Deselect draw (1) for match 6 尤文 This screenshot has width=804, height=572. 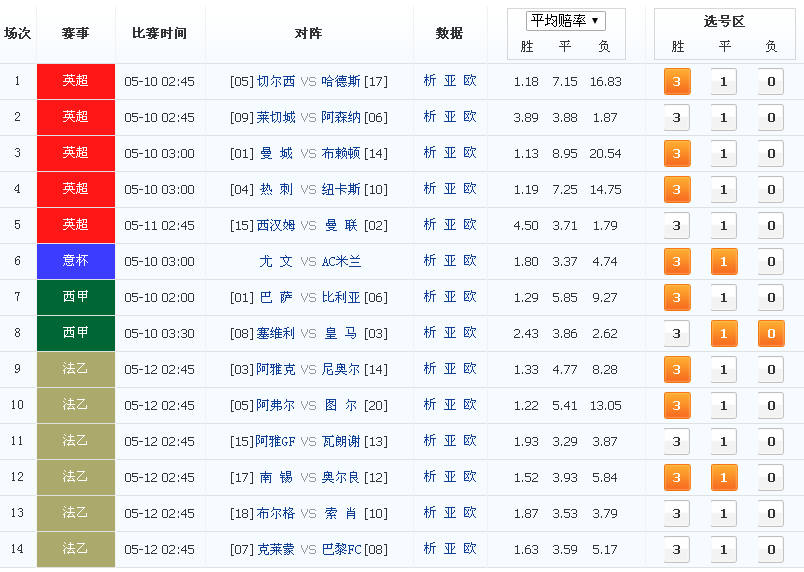tap(724, 262)
